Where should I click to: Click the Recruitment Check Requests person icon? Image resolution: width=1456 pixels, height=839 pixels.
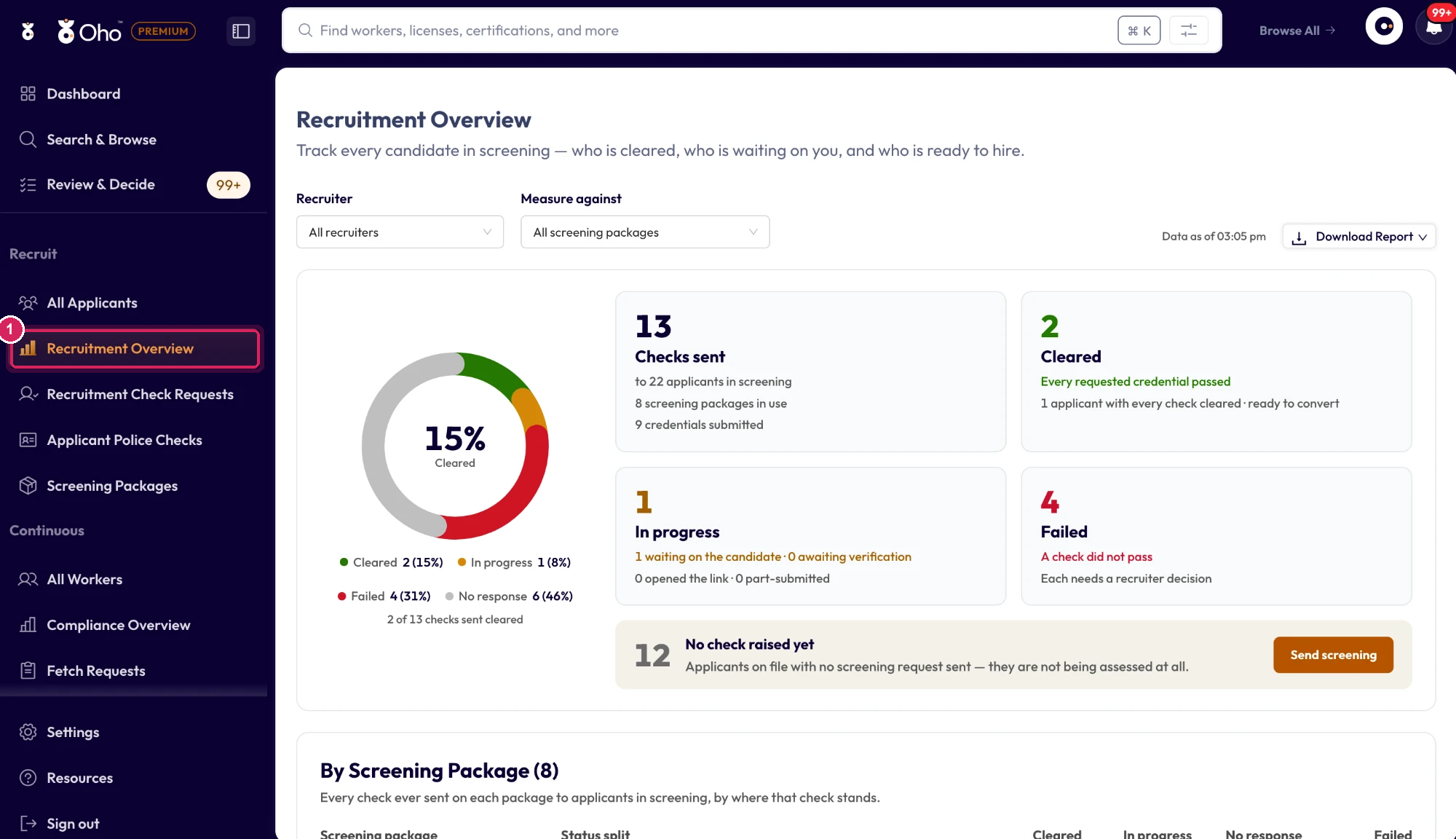(28, 394)
